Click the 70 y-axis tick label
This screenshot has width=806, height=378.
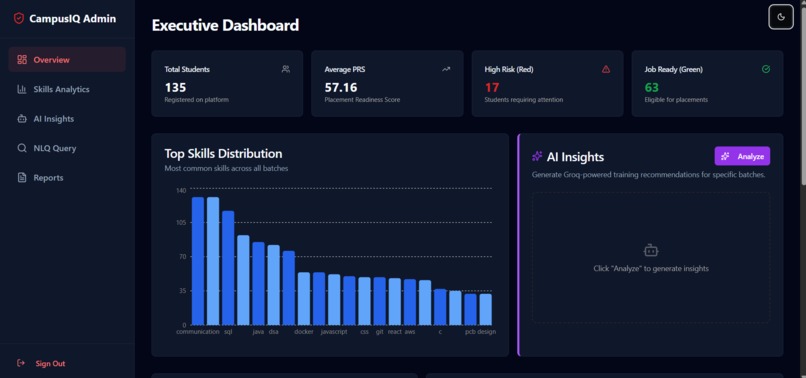(x=183, y=257)
